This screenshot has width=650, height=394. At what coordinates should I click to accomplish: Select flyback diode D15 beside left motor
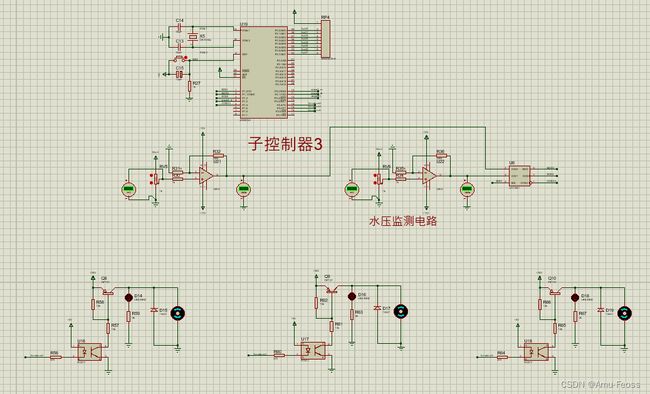tap(154, 310)
